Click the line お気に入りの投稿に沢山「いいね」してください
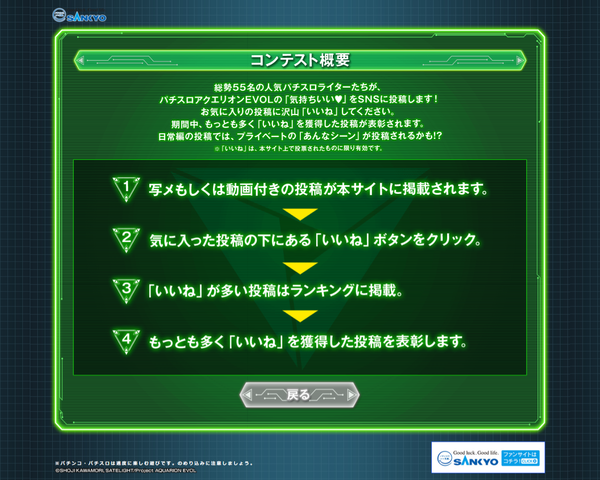The width and height of the screenshot is (600, 480). tap(298, 112)
